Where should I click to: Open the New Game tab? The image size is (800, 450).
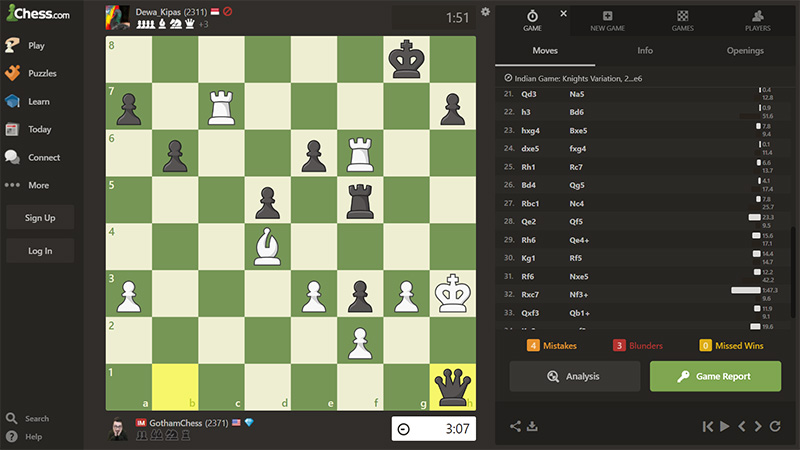click(x=607, y=21)
